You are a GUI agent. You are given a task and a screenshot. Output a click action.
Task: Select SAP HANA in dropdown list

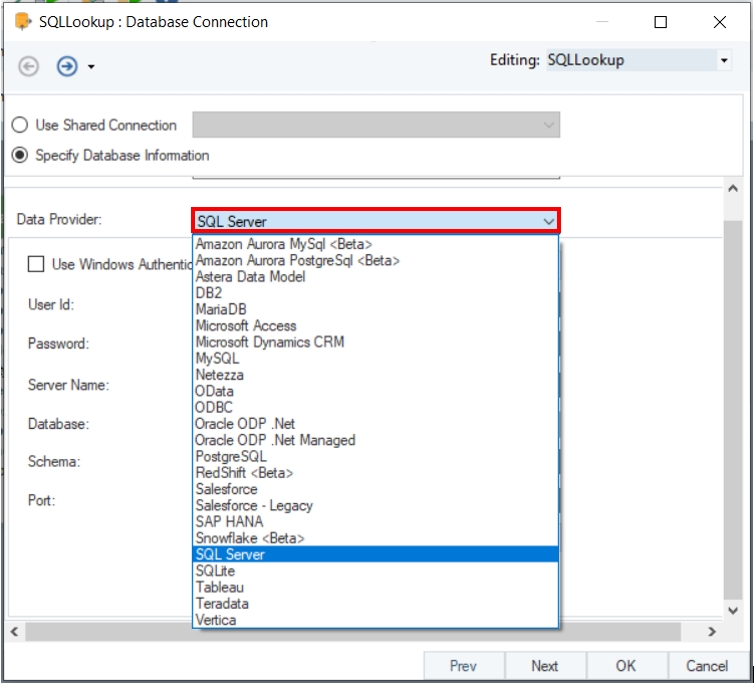click(x=376, y=522)
